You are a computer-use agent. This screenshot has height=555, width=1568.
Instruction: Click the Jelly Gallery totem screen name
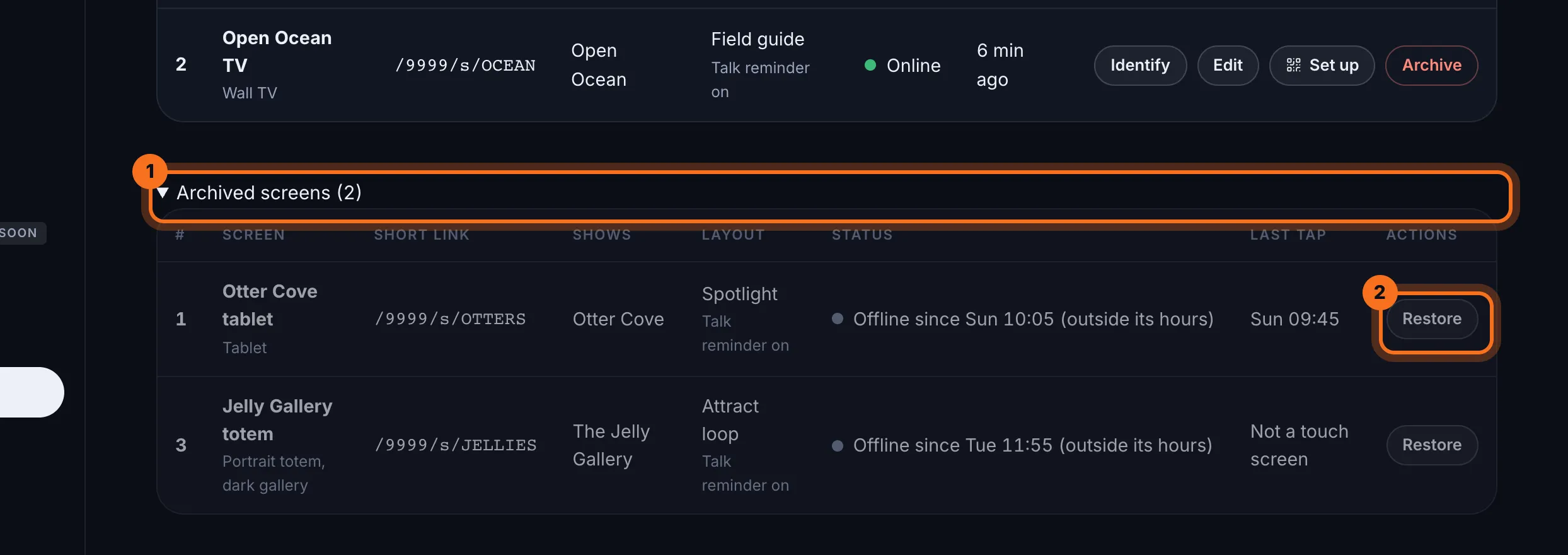pos(277,420)
